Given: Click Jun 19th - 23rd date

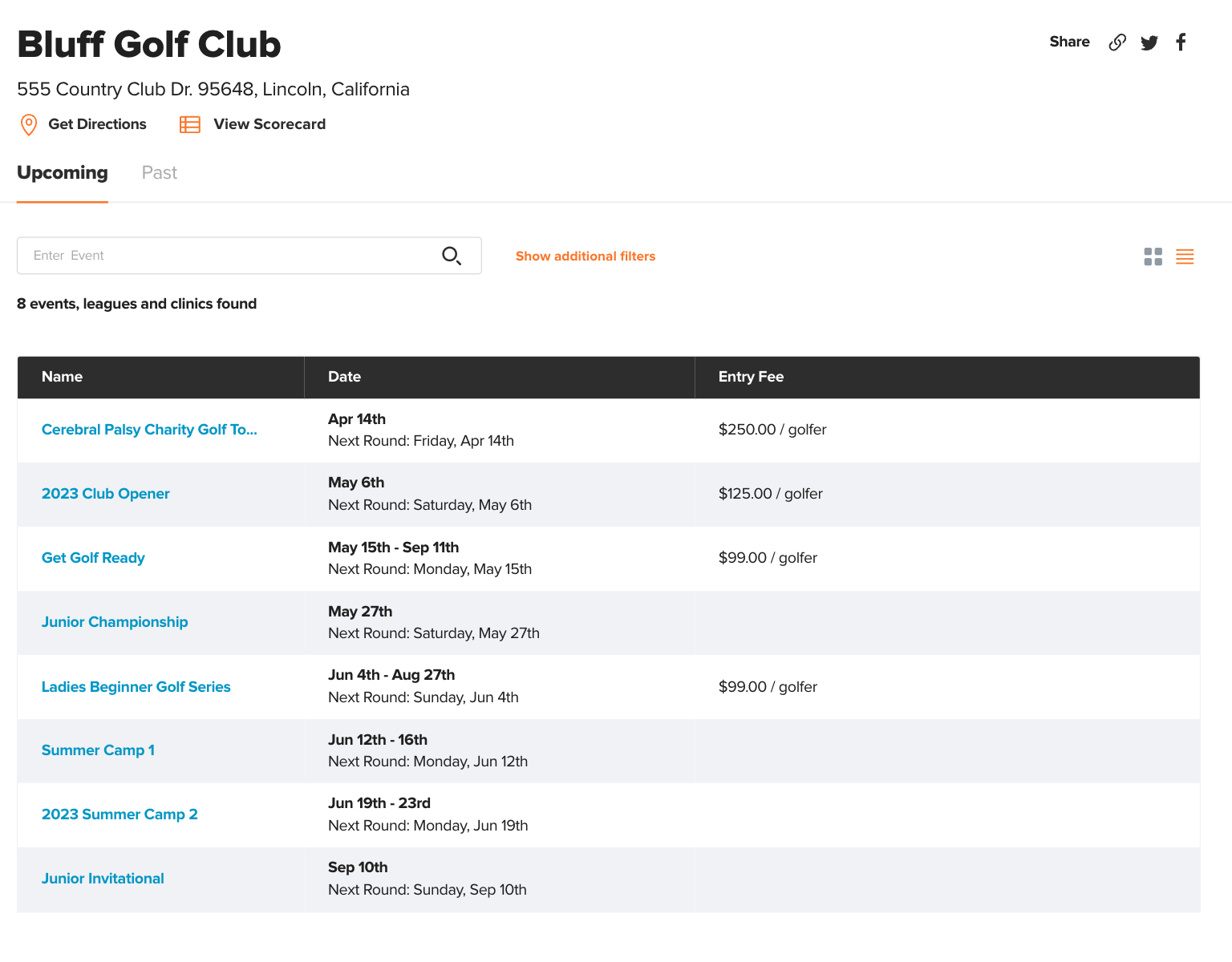Looking at the screenshot, I should click(379, 803).
